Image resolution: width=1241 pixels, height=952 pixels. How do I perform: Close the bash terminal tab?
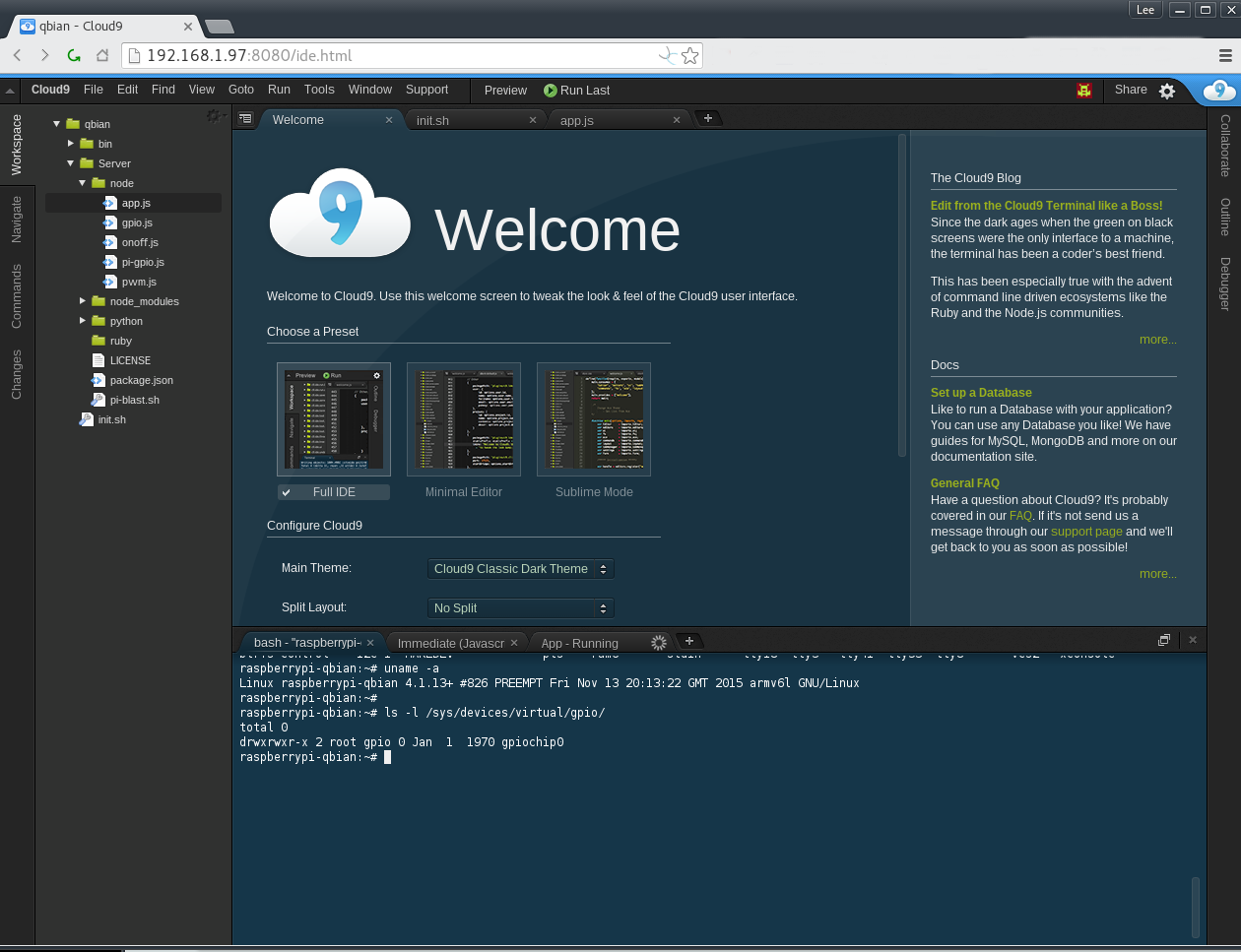pos(371,643)
